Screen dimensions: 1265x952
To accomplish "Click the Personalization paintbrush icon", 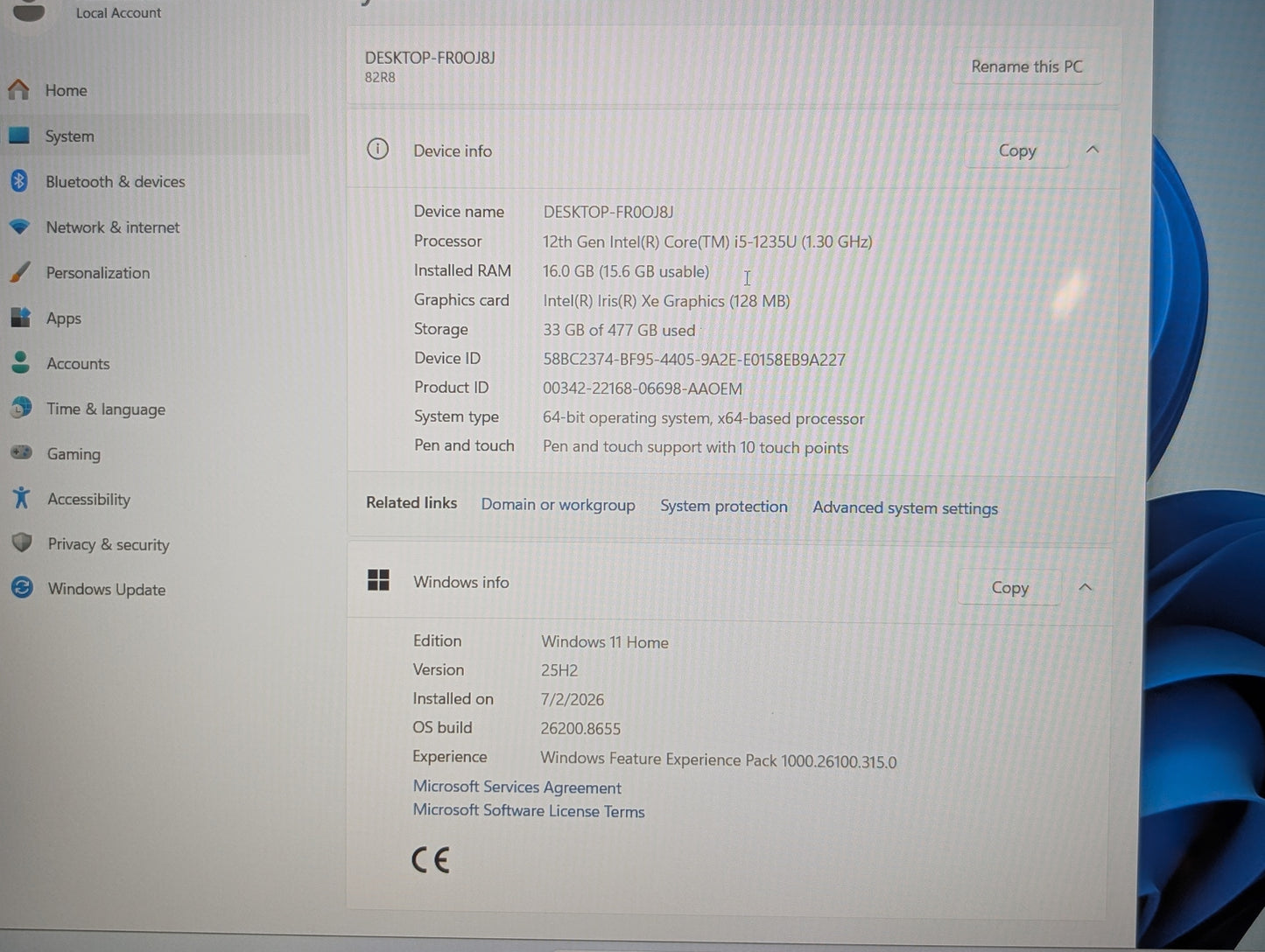I will point(20,272).
